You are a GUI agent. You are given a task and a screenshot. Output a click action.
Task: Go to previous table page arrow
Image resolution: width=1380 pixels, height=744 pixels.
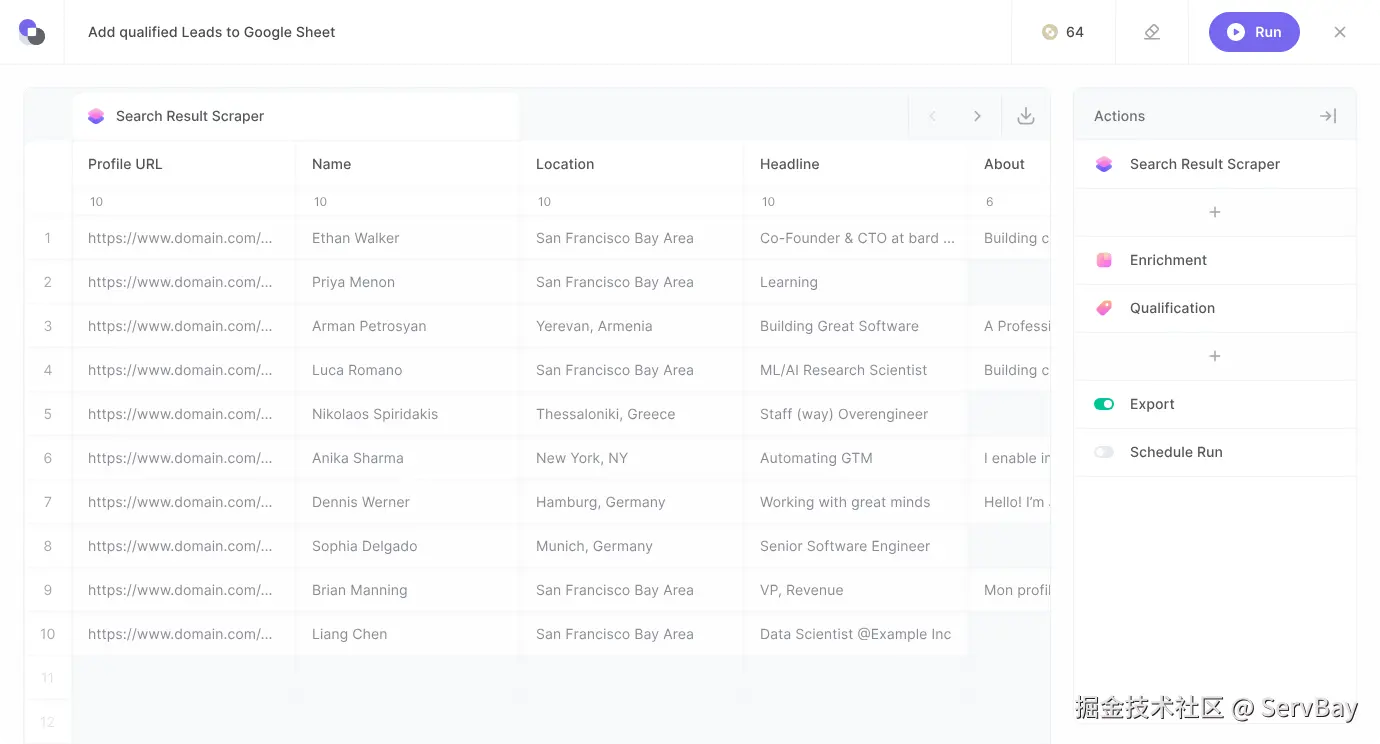click(932, 116)
